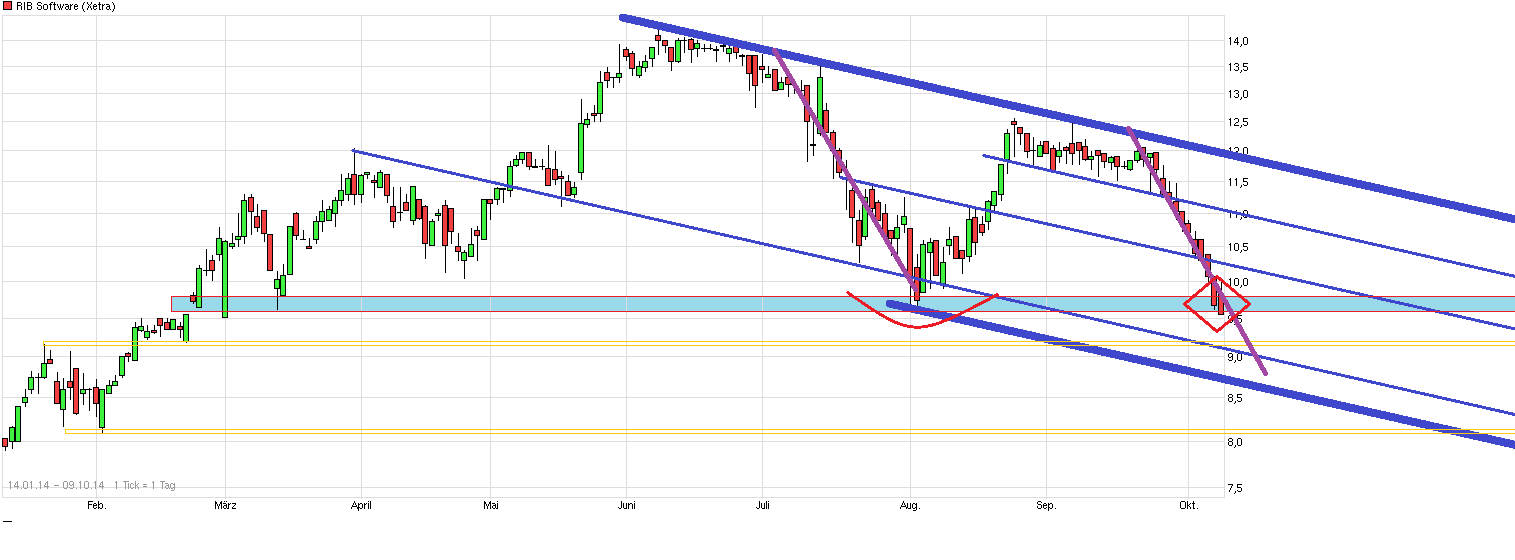Select the 'Sep.' month label
Viewport: 1515px width, 560px height.
pyautogui.click(x=1048, y=506)
